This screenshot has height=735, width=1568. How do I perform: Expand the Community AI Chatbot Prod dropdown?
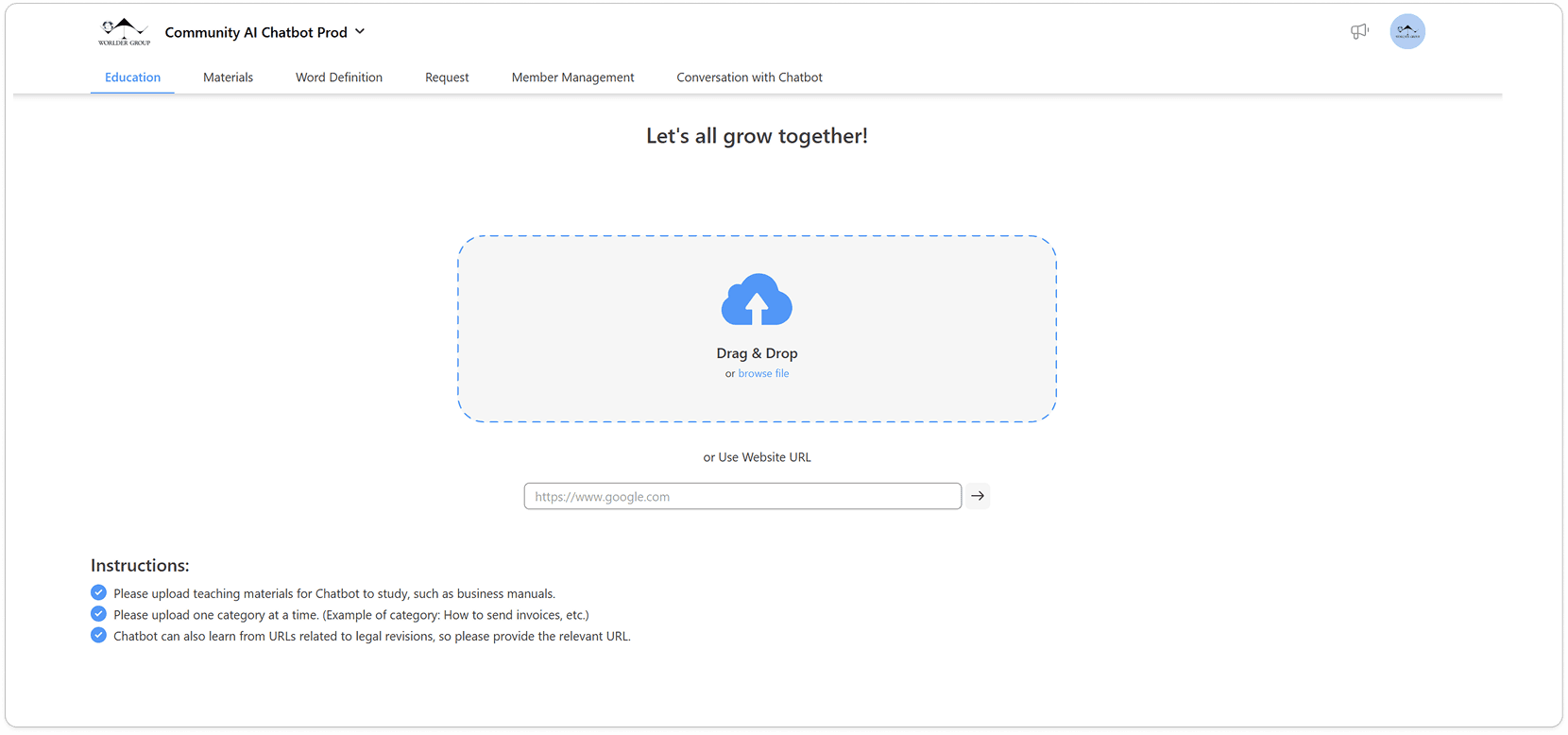pyautogui.click(x=256, y=32)
